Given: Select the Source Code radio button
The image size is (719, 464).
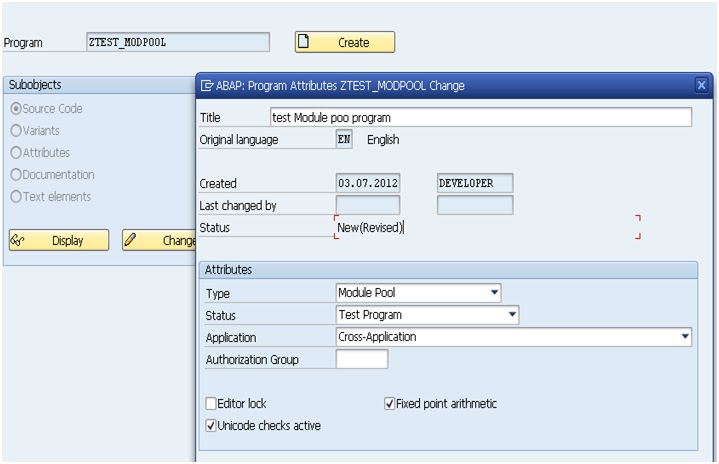Looking at the screenshot, I should (x=16, y=109).
